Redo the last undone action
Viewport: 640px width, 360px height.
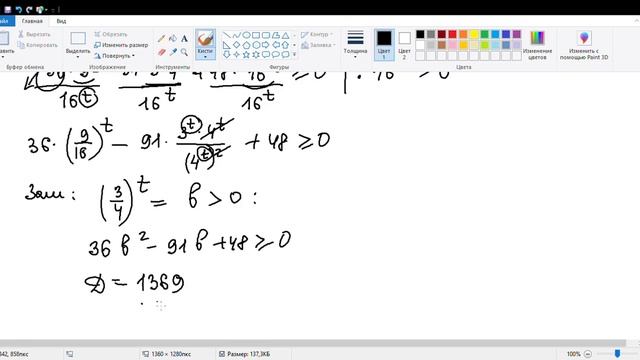tap(29, 9)
